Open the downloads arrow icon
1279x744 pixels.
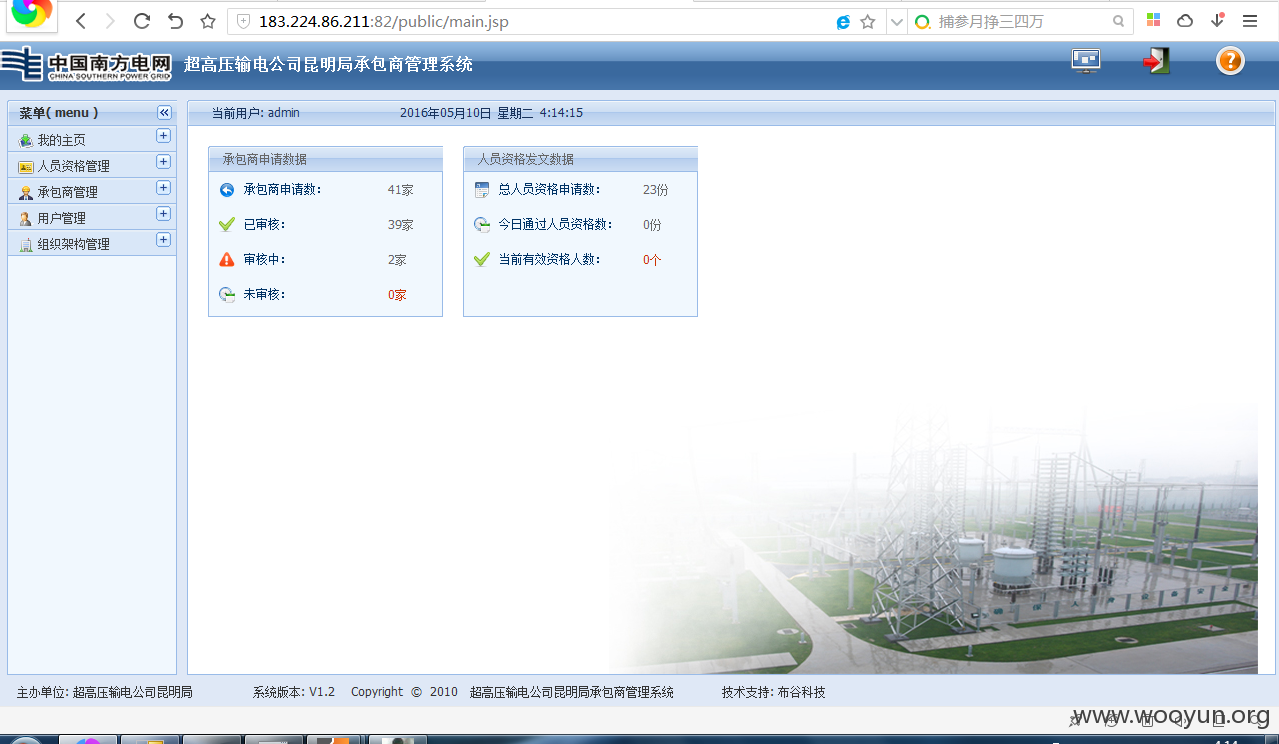(x=1218, y=20)
